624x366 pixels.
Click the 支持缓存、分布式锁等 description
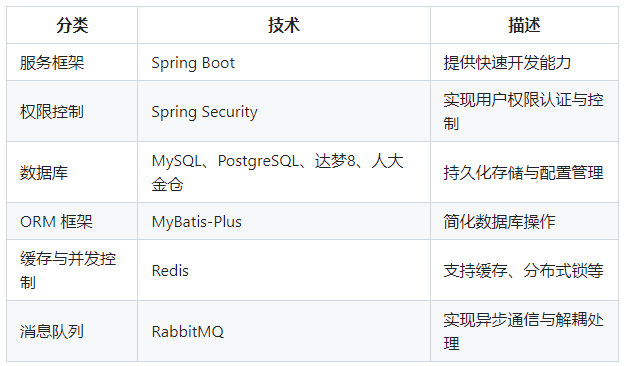coord(523,271)
